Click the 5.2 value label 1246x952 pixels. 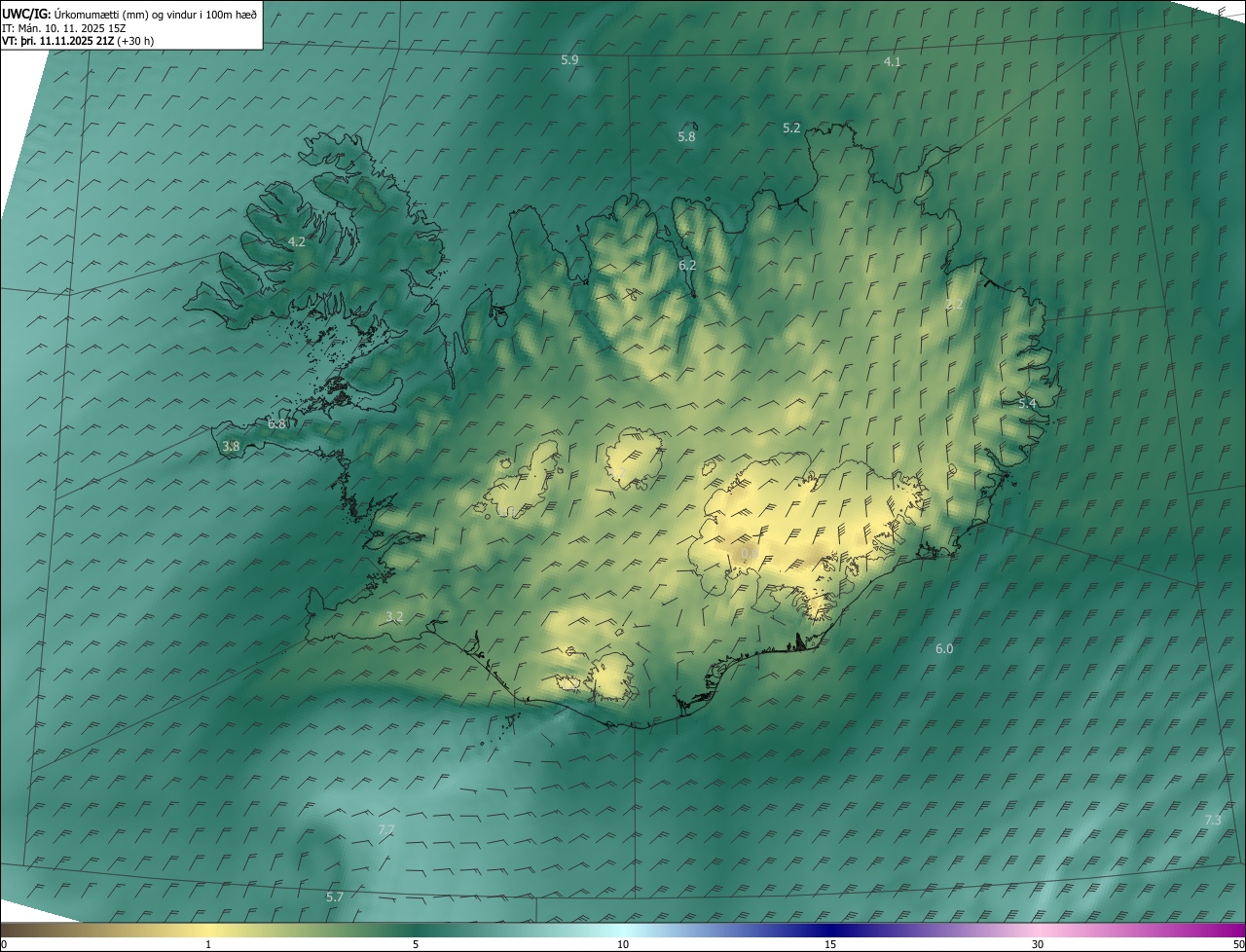(791, 128)
